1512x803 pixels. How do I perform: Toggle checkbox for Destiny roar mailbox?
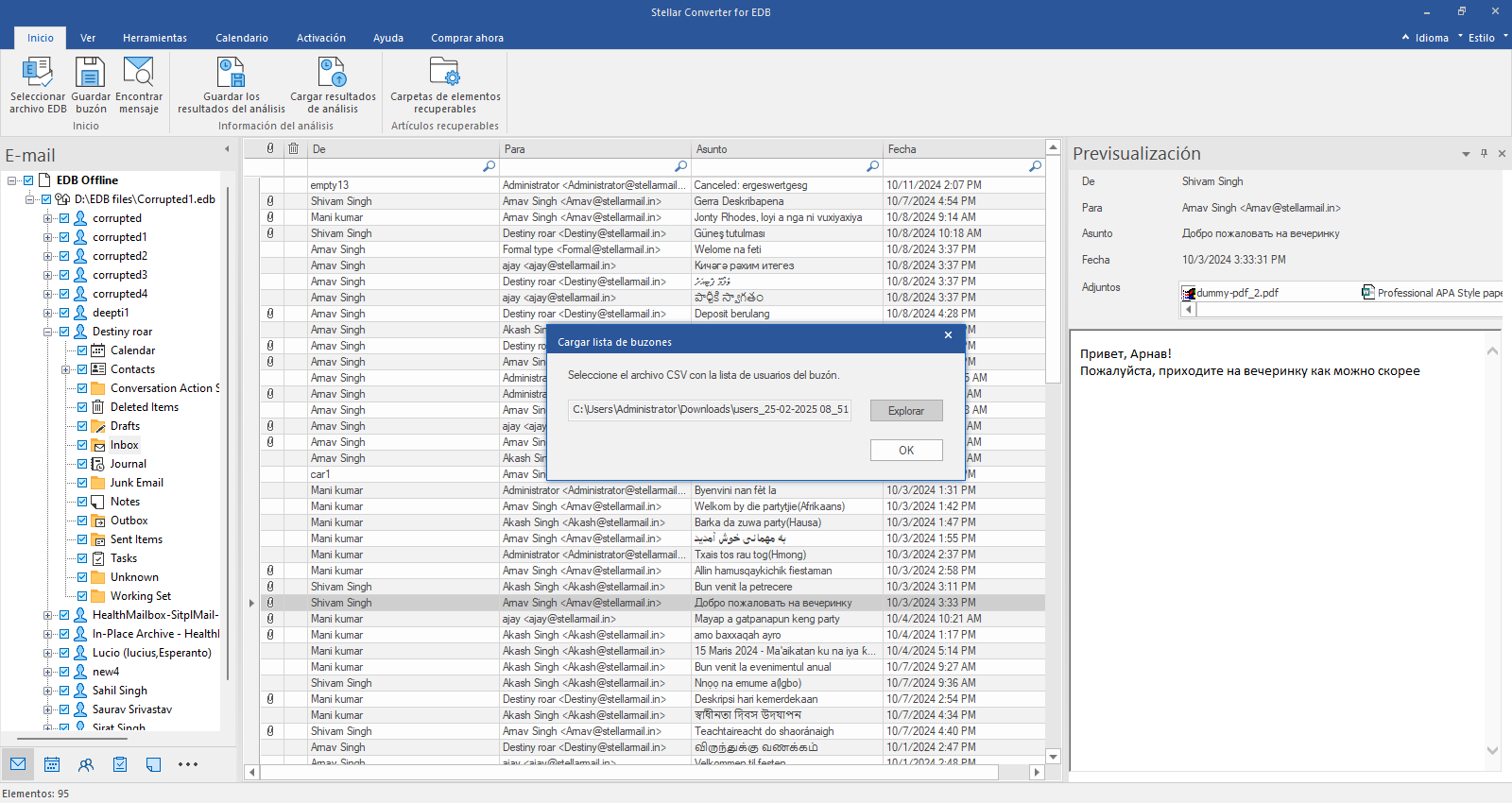64,332
